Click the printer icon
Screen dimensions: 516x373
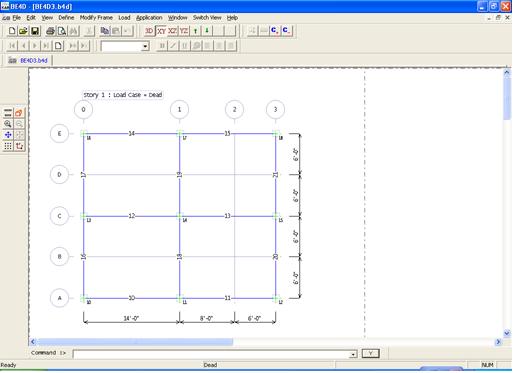point(50,31)
